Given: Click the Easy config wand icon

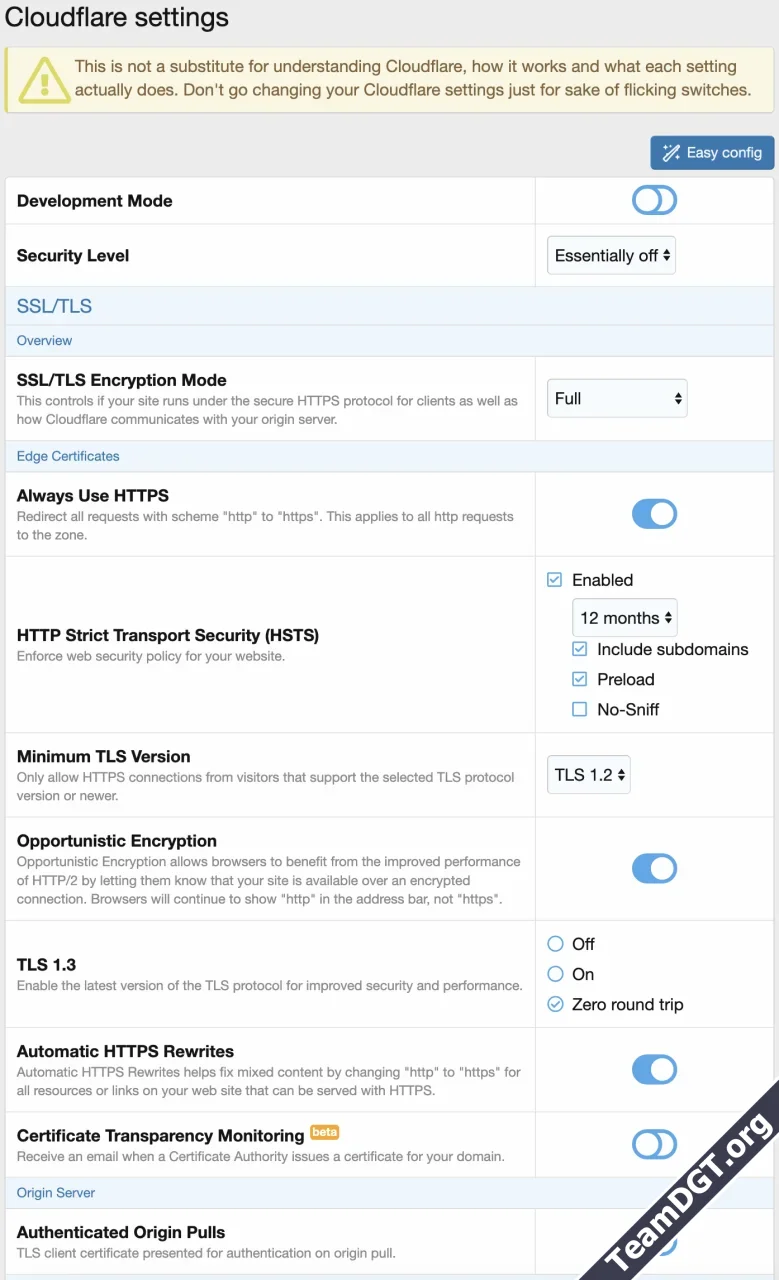Looking at the screenshot, I should coord(671,152).
